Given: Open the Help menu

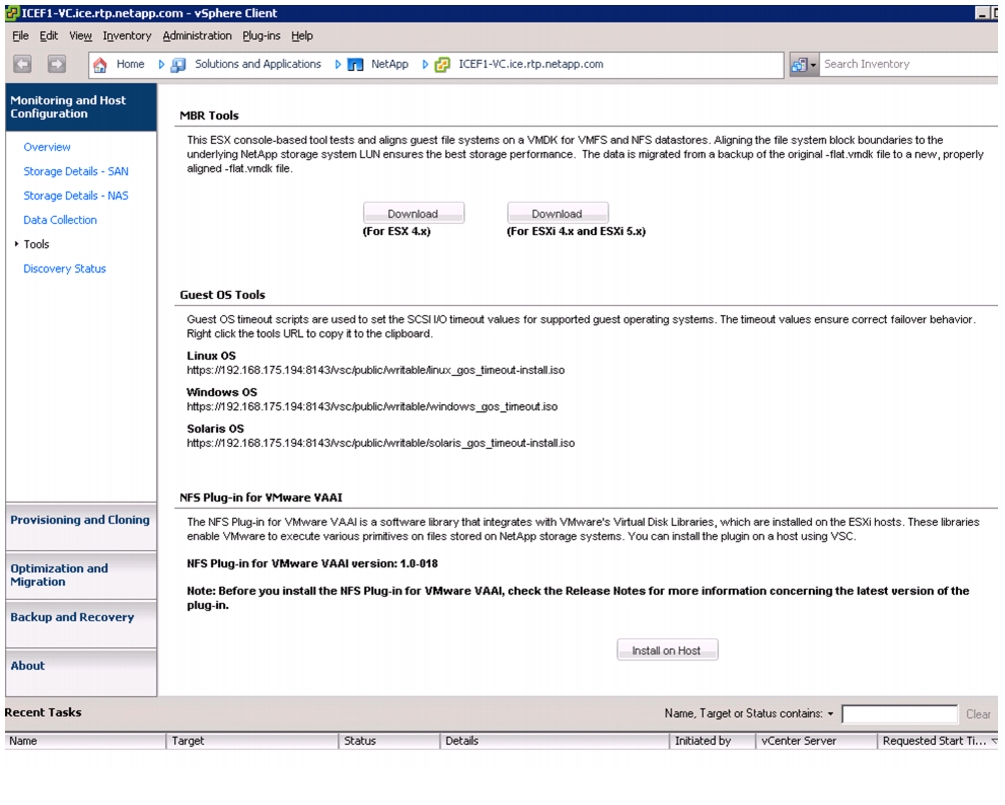Looking at the screenshot, I should pyautogui.click(x=302, y=36).
